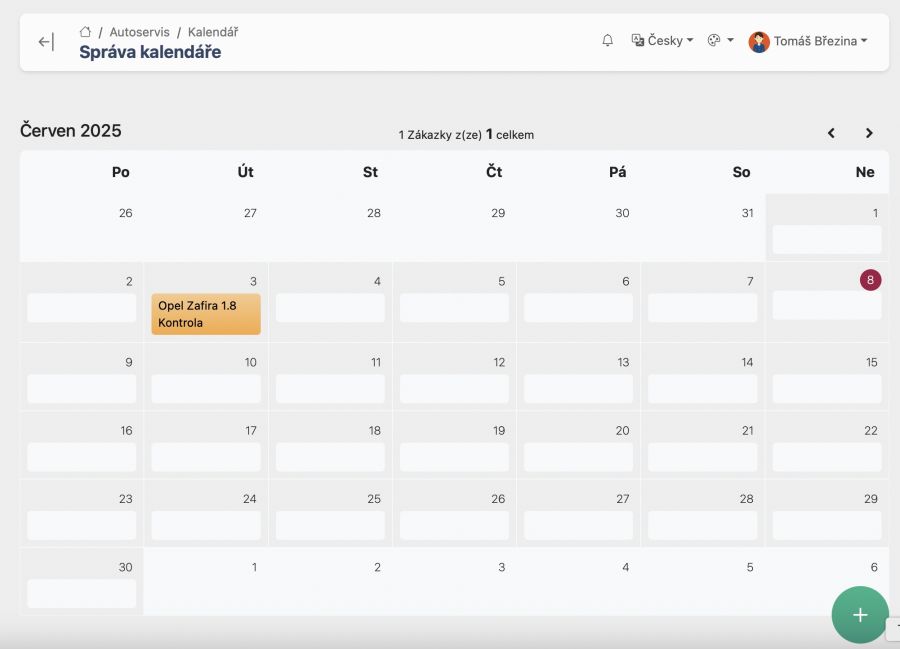Viewport: 900px width, 649px height.
Task: Open the theme palette picker
Action: click(713, 40)
